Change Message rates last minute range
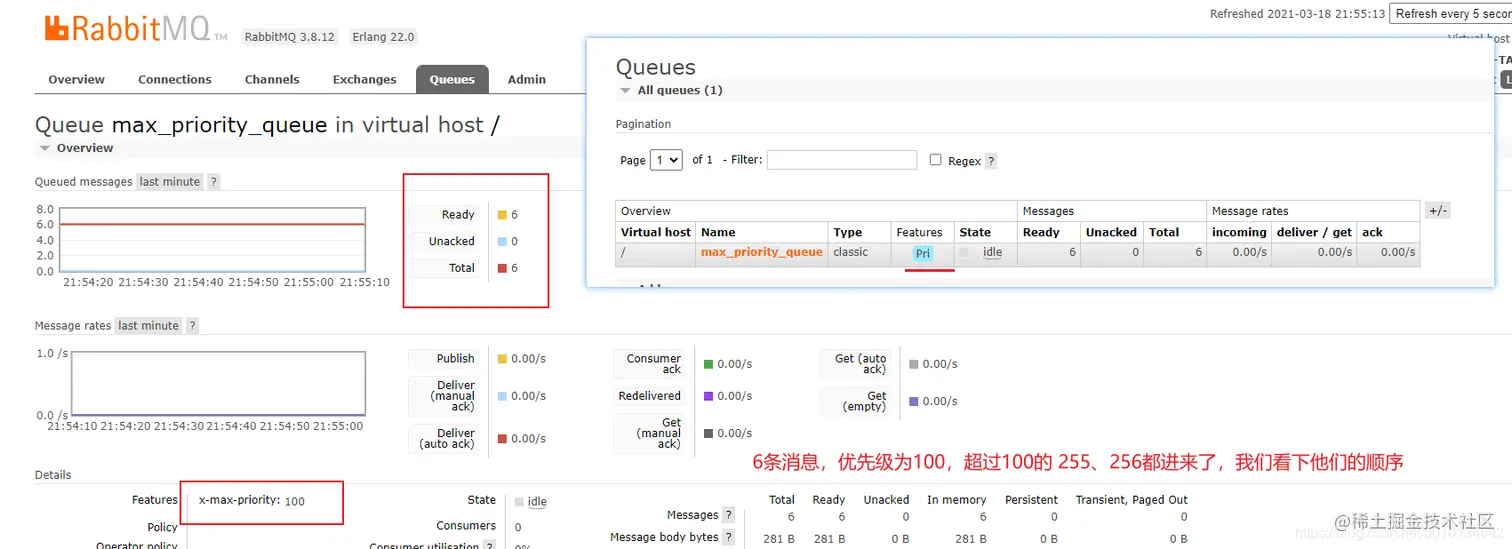The image size is (1512, 549). 148,326
